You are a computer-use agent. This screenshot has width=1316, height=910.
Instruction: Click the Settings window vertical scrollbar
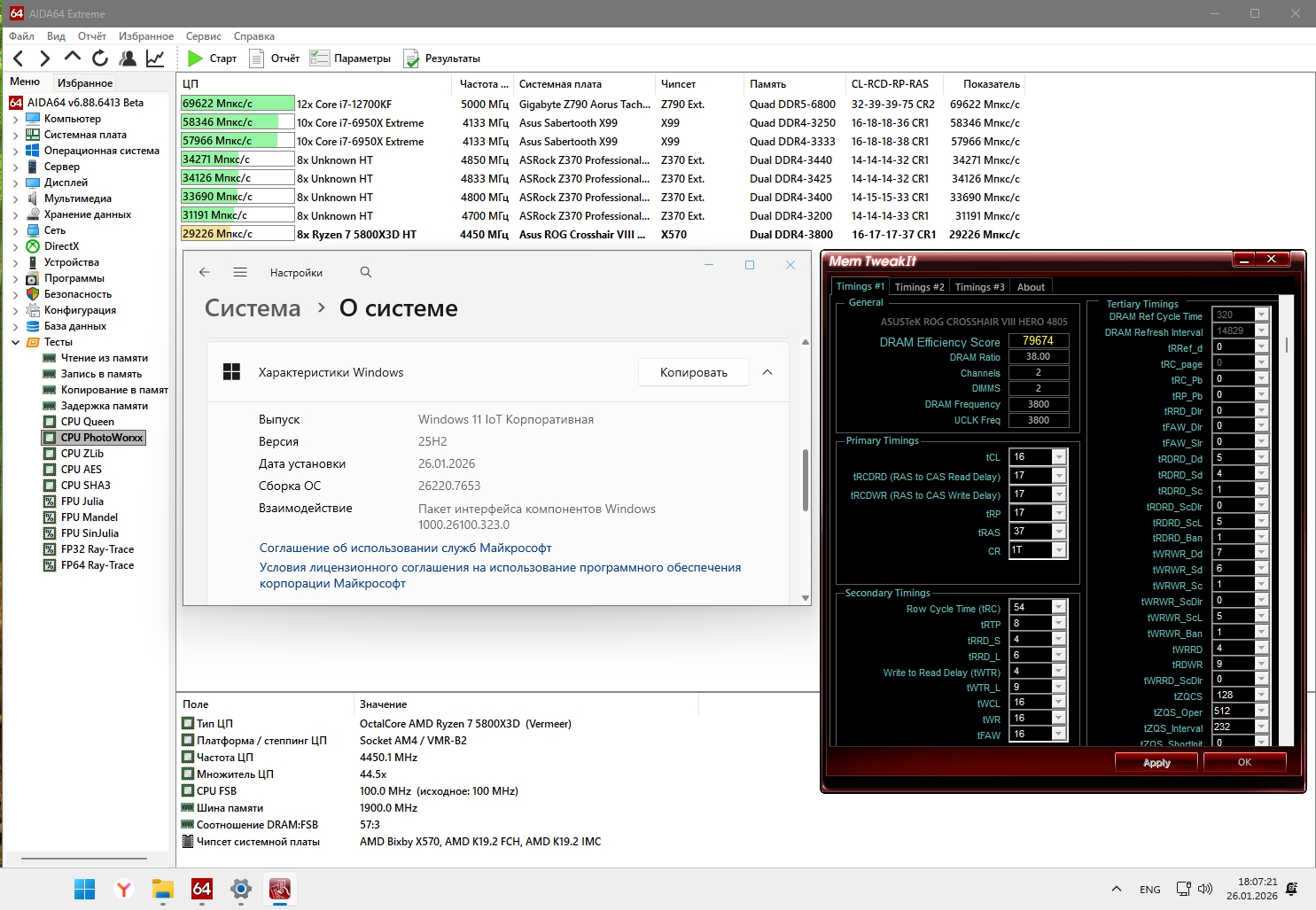tap(805, 479)
